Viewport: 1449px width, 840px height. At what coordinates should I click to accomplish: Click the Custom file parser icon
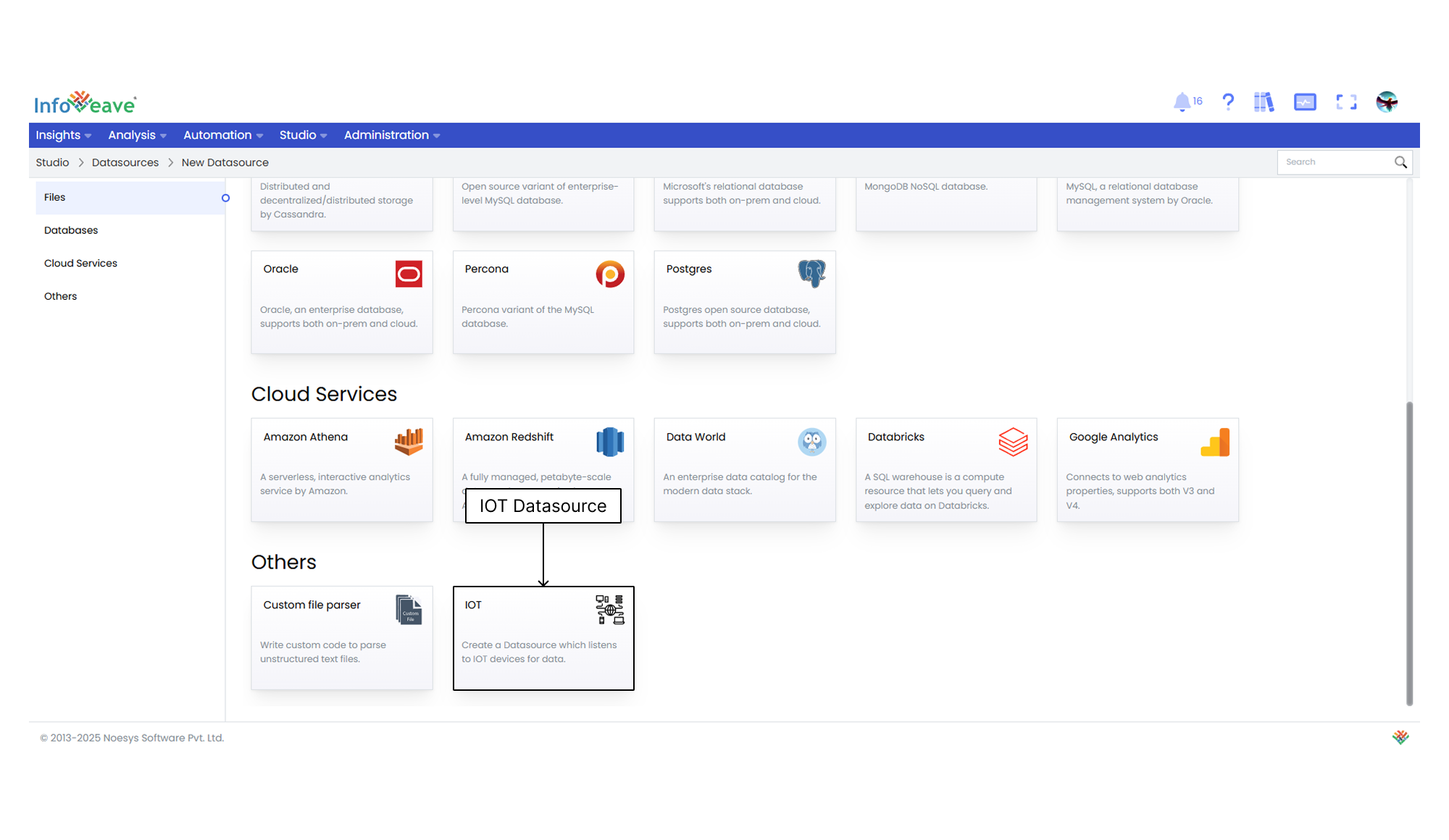(409, 610)
